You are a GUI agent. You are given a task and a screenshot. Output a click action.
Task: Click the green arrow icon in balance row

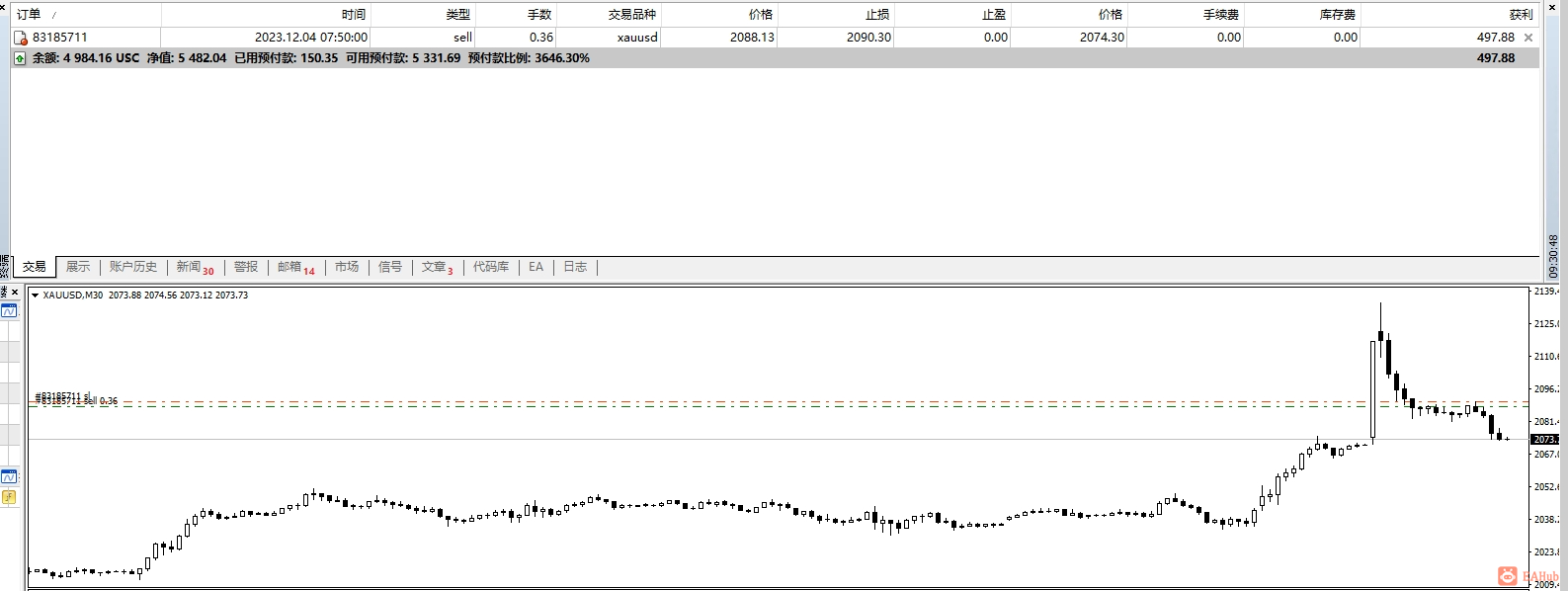tap(20, 58)
